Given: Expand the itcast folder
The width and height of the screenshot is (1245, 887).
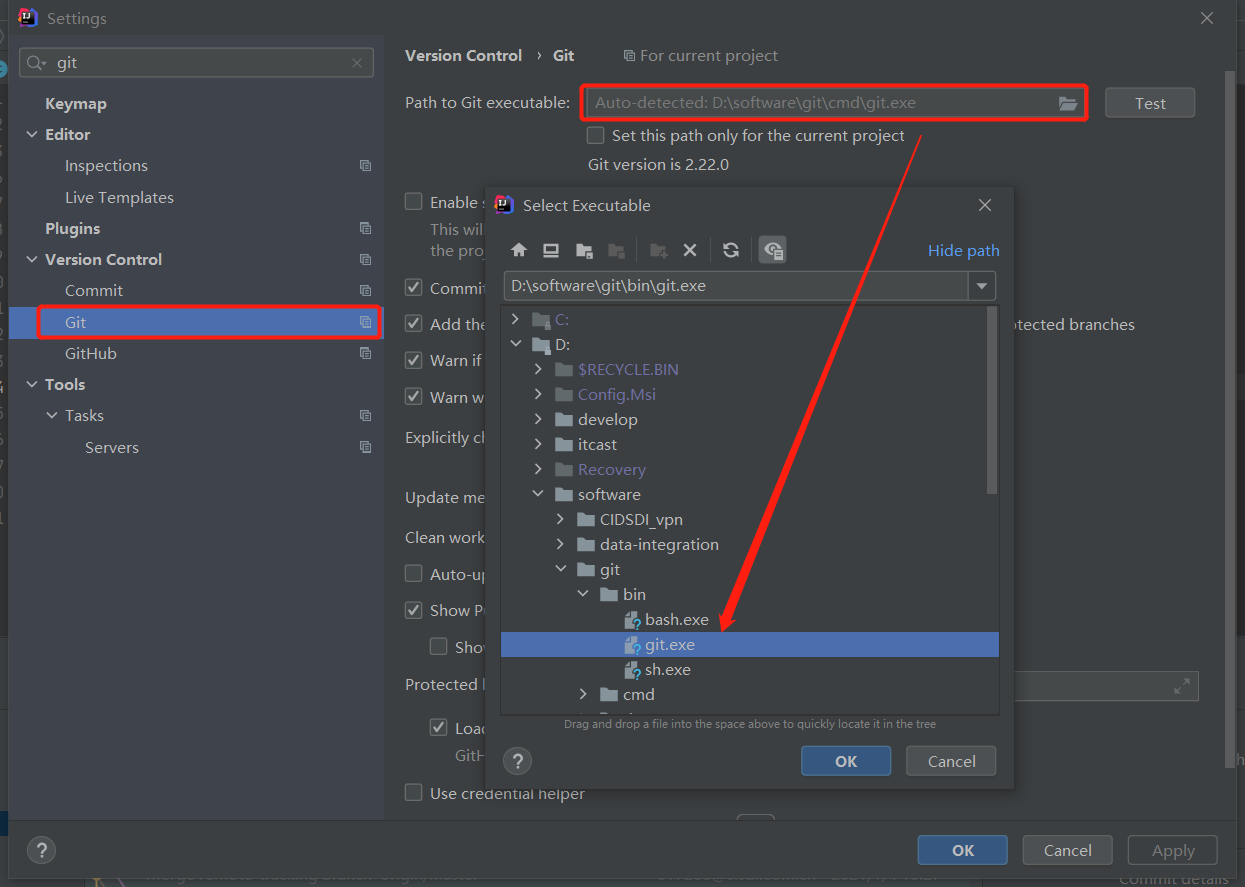Looking at the screenshot, I should coord(538,445).
